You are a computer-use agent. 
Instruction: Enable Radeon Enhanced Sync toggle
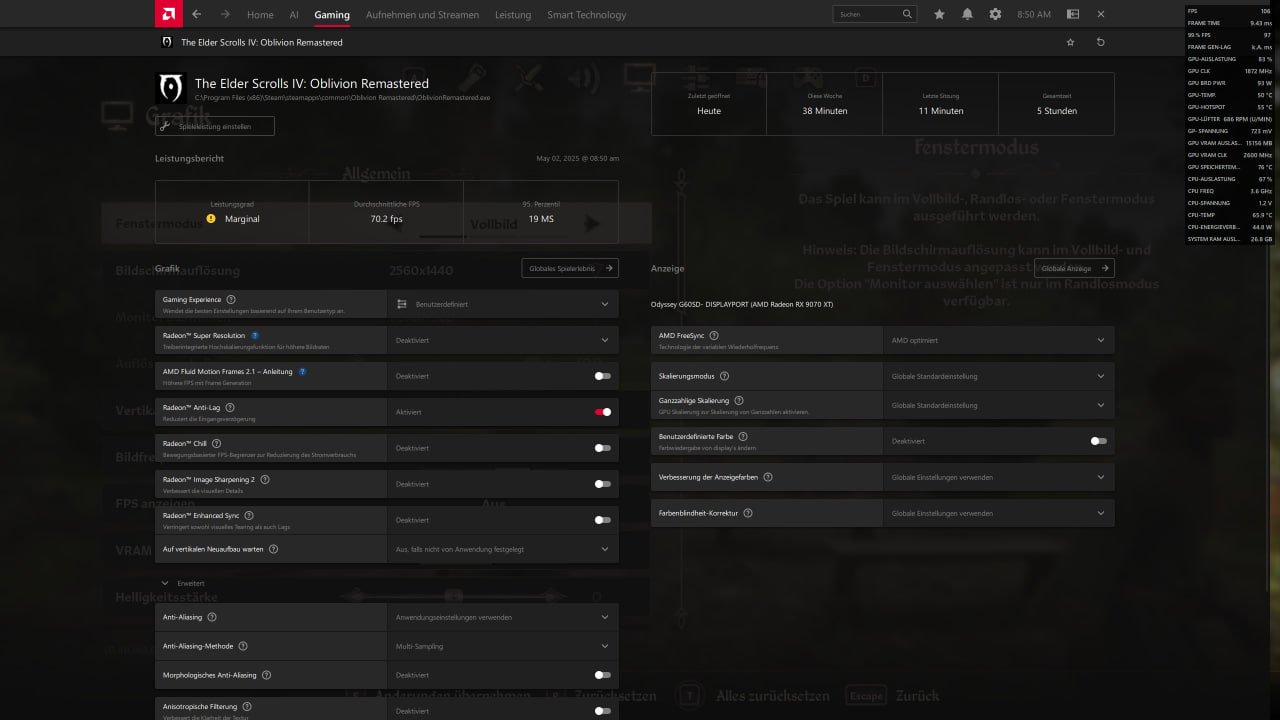(x=602, y=520)
